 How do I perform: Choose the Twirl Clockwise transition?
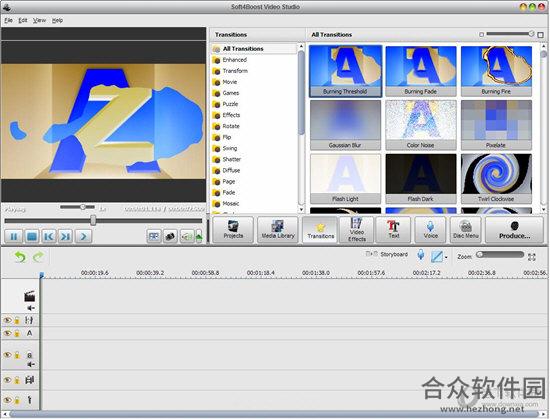(496, 179)
